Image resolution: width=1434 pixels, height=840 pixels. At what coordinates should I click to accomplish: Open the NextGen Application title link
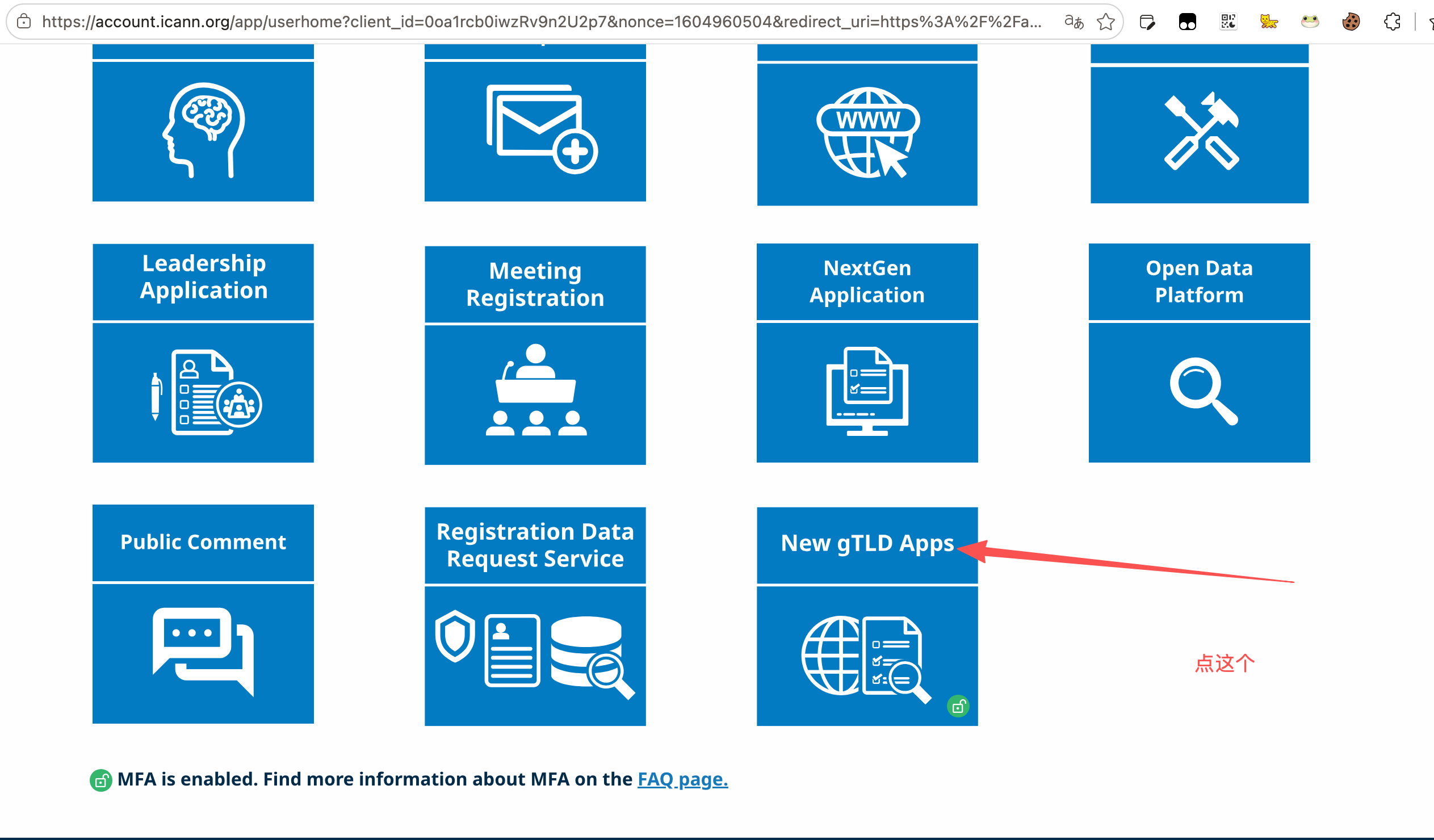(867, 282)
